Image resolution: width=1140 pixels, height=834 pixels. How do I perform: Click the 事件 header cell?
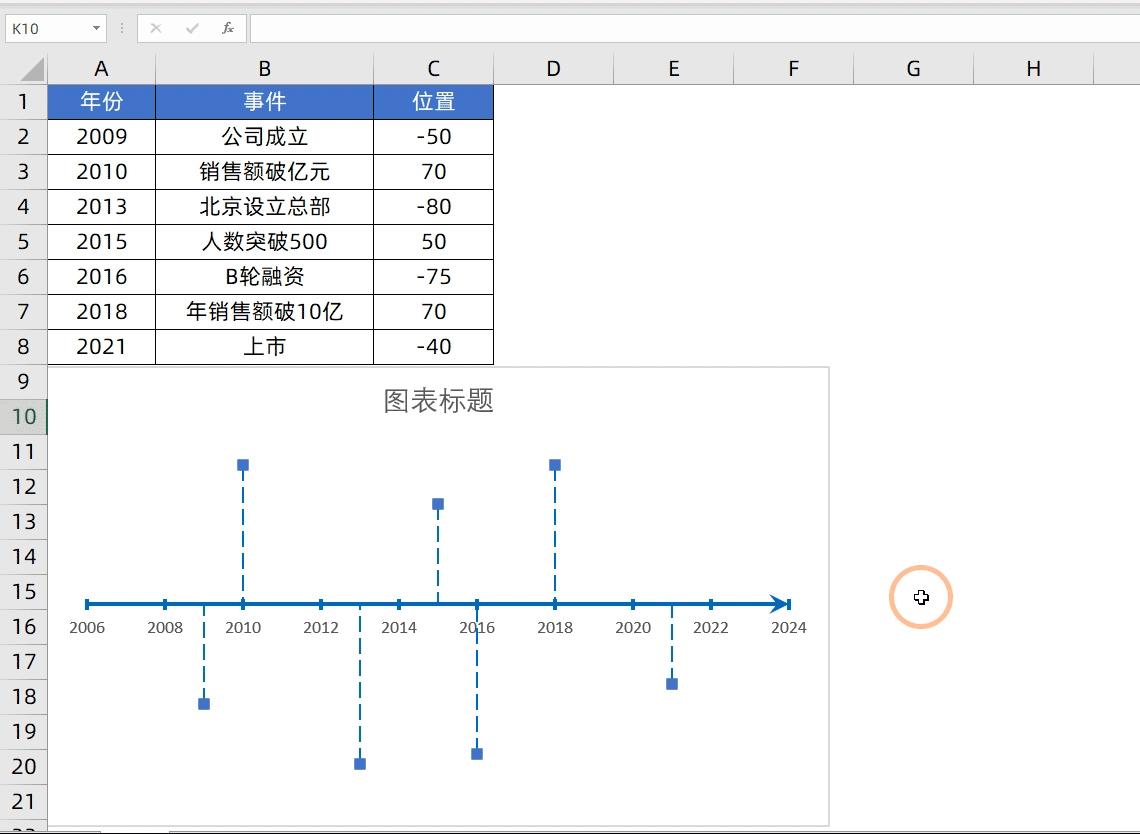263,101
